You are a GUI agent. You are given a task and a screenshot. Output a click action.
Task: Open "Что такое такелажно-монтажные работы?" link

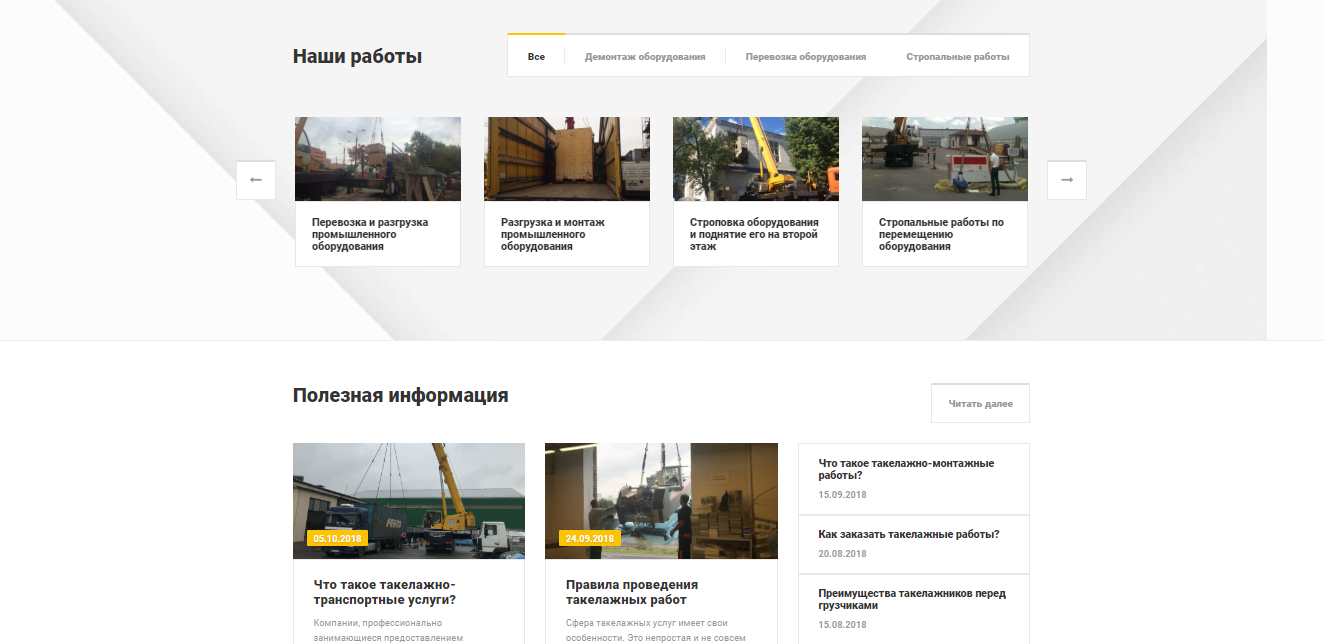point(906,469)
